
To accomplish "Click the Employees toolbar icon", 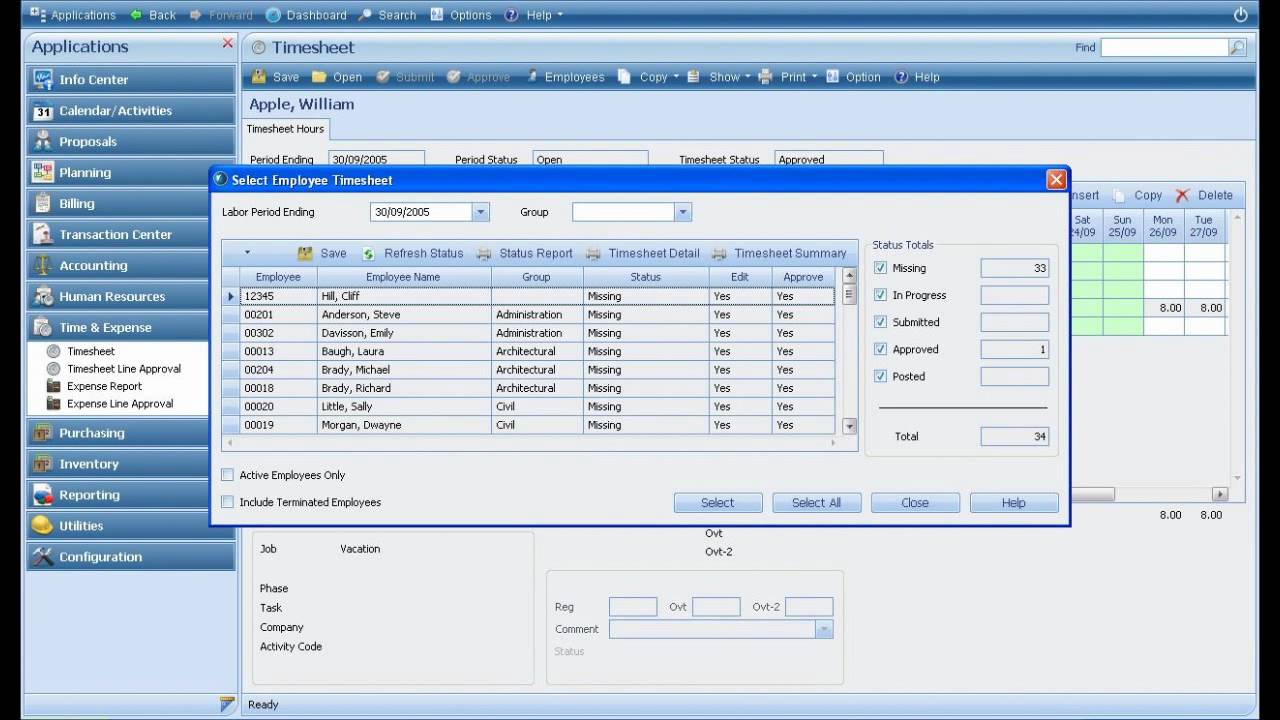I will click(533, 77).
